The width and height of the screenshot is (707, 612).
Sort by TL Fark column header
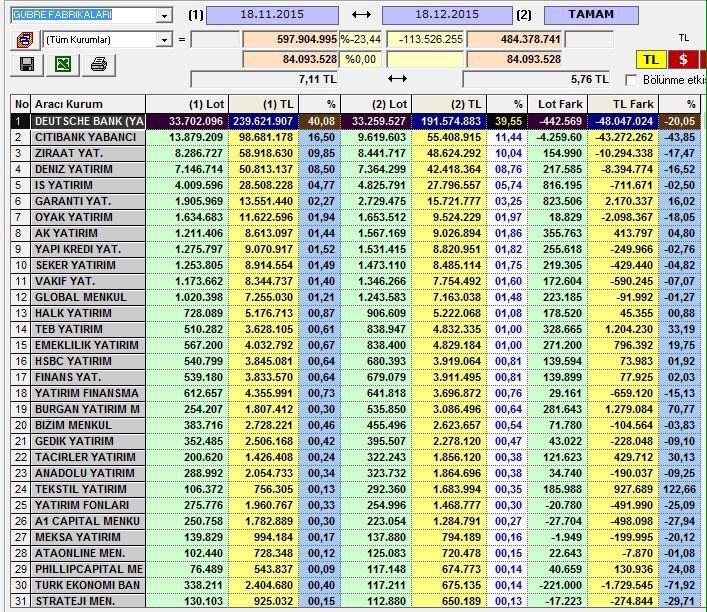click(623, 104)
